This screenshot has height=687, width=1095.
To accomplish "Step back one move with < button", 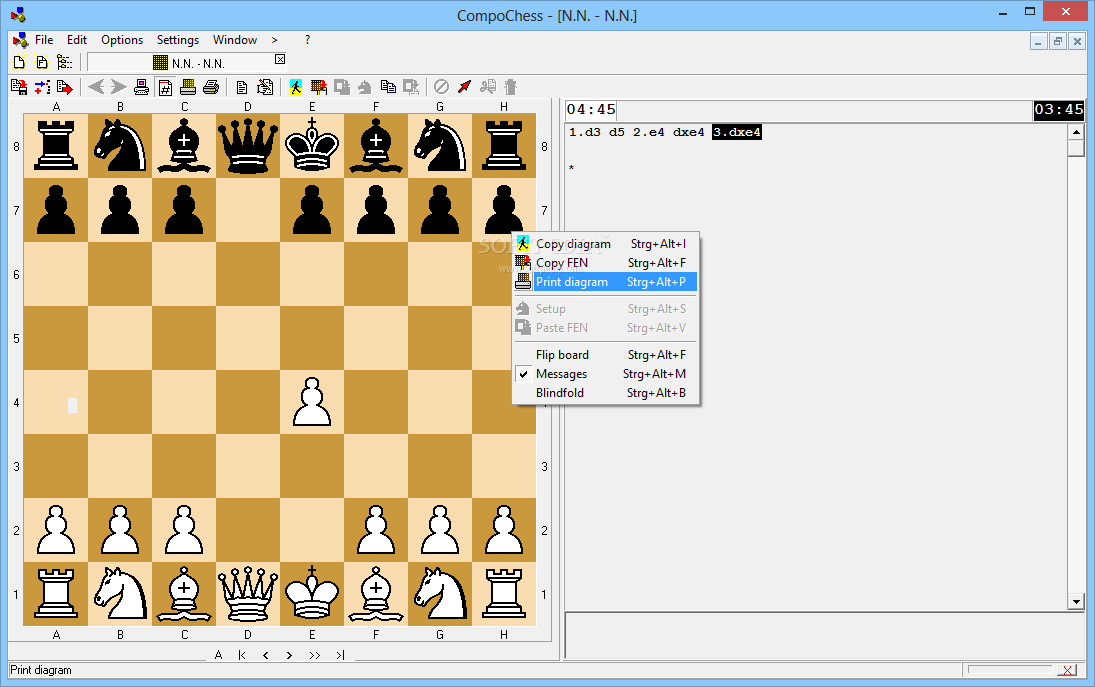I will 265,655.
